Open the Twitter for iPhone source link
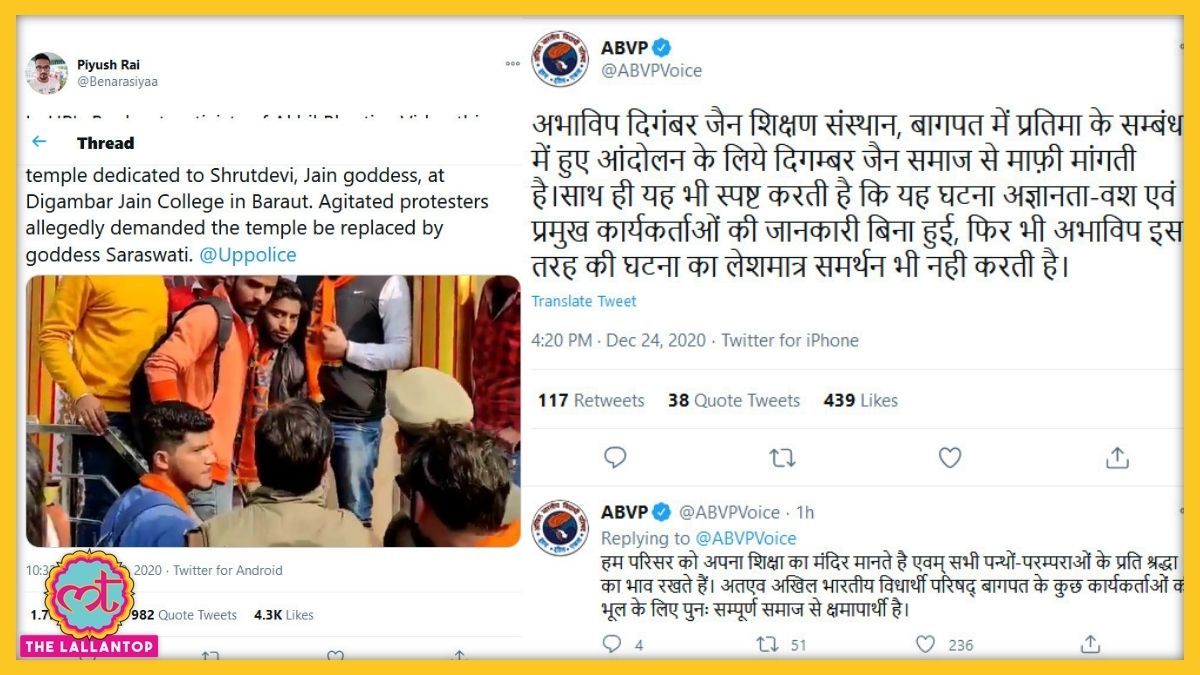This screenshot has height=675, width=1200. pos(790,340)
